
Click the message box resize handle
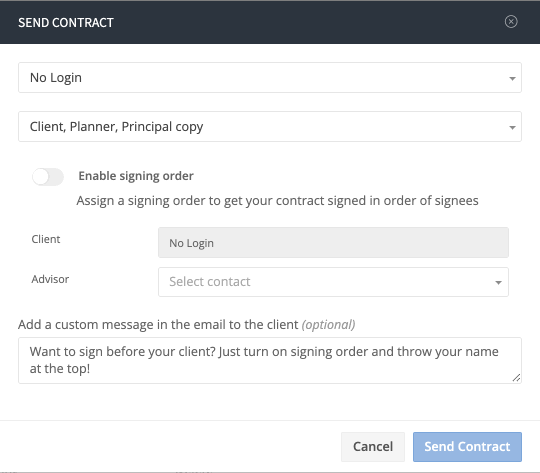coord(516,378)
